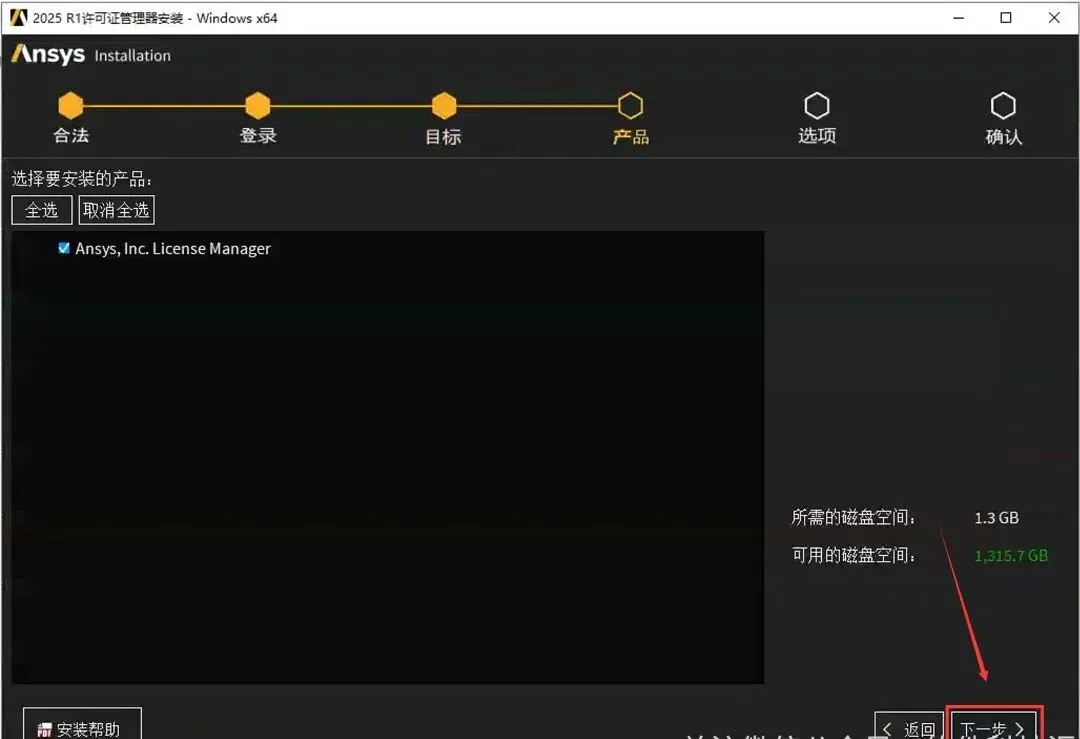Screen dimensions: 1080x739
Task: Close the installer window
Action: point(1054,18)
